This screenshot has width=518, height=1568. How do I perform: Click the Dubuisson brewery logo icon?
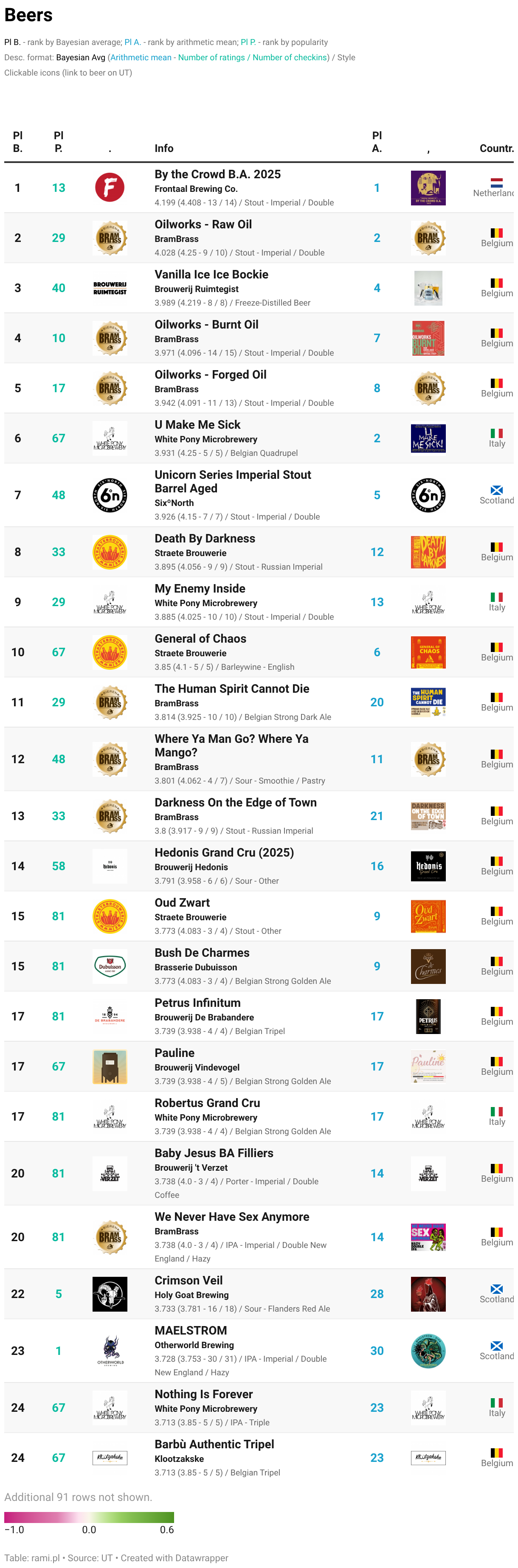click(110, 966)
